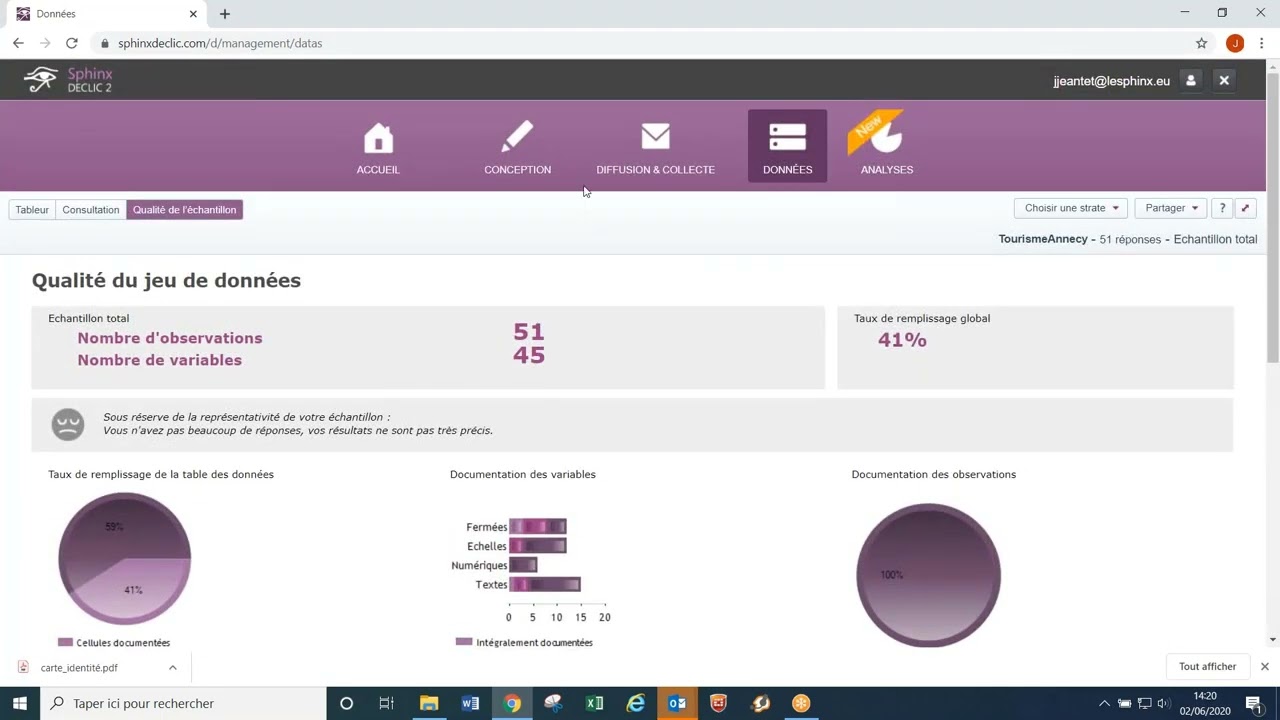This screenshot has height=720, width=1280.
Task: Open Chrome profile avatar J
Action: (x=1235, y=43)
